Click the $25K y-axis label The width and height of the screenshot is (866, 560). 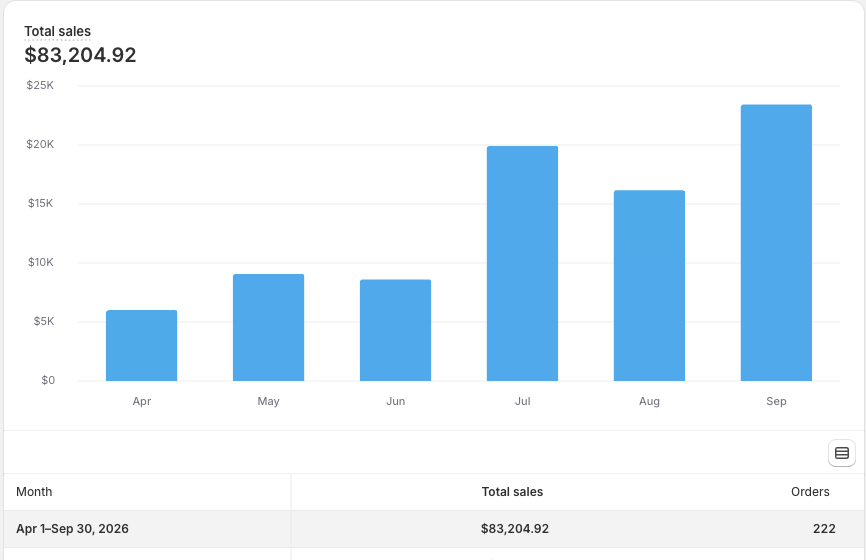tap(40, 85)
